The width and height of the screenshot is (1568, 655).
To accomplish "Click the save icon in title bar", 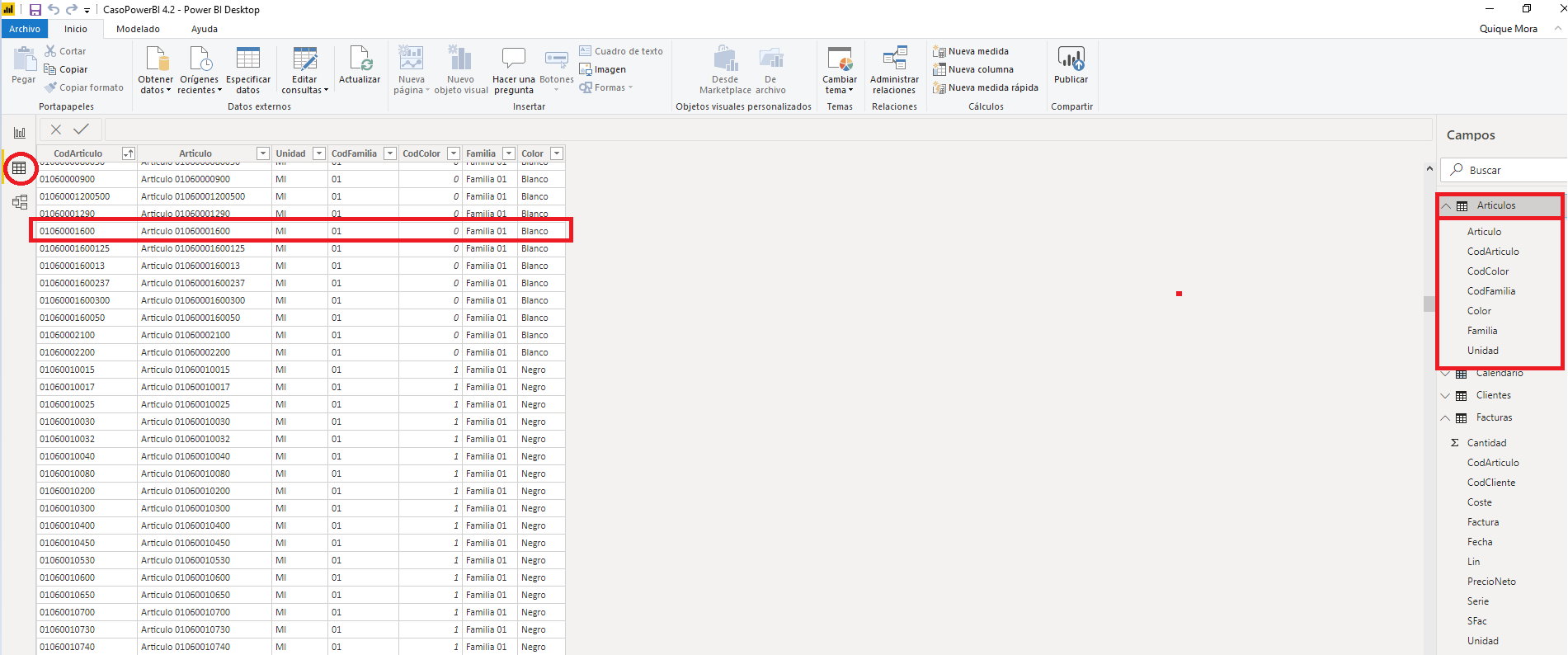I will click(x=35, y=10).
